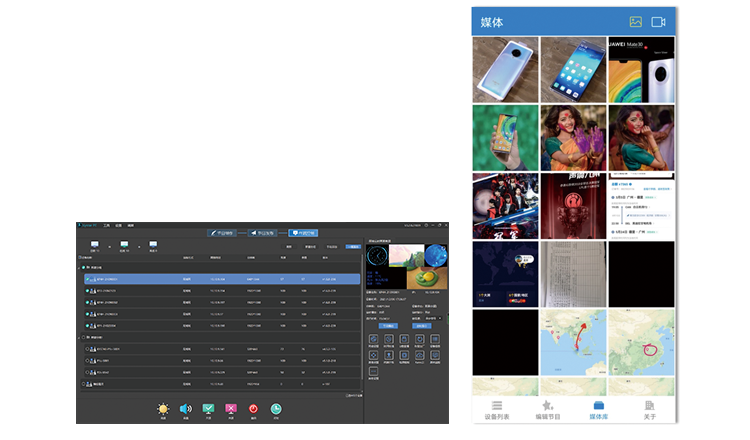Click the volume speaker icon
This screenshot has width=750, height=440.
[x=186, y=410]
